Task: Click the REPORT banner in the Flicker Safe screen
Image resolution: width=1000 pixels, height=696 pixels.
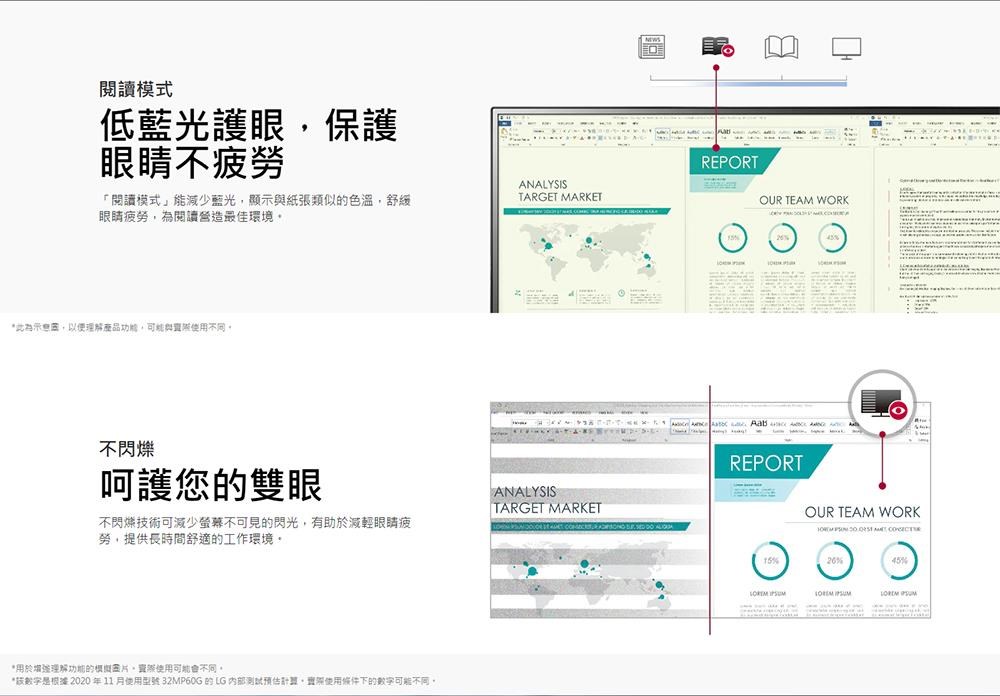Action: (766, 463)
